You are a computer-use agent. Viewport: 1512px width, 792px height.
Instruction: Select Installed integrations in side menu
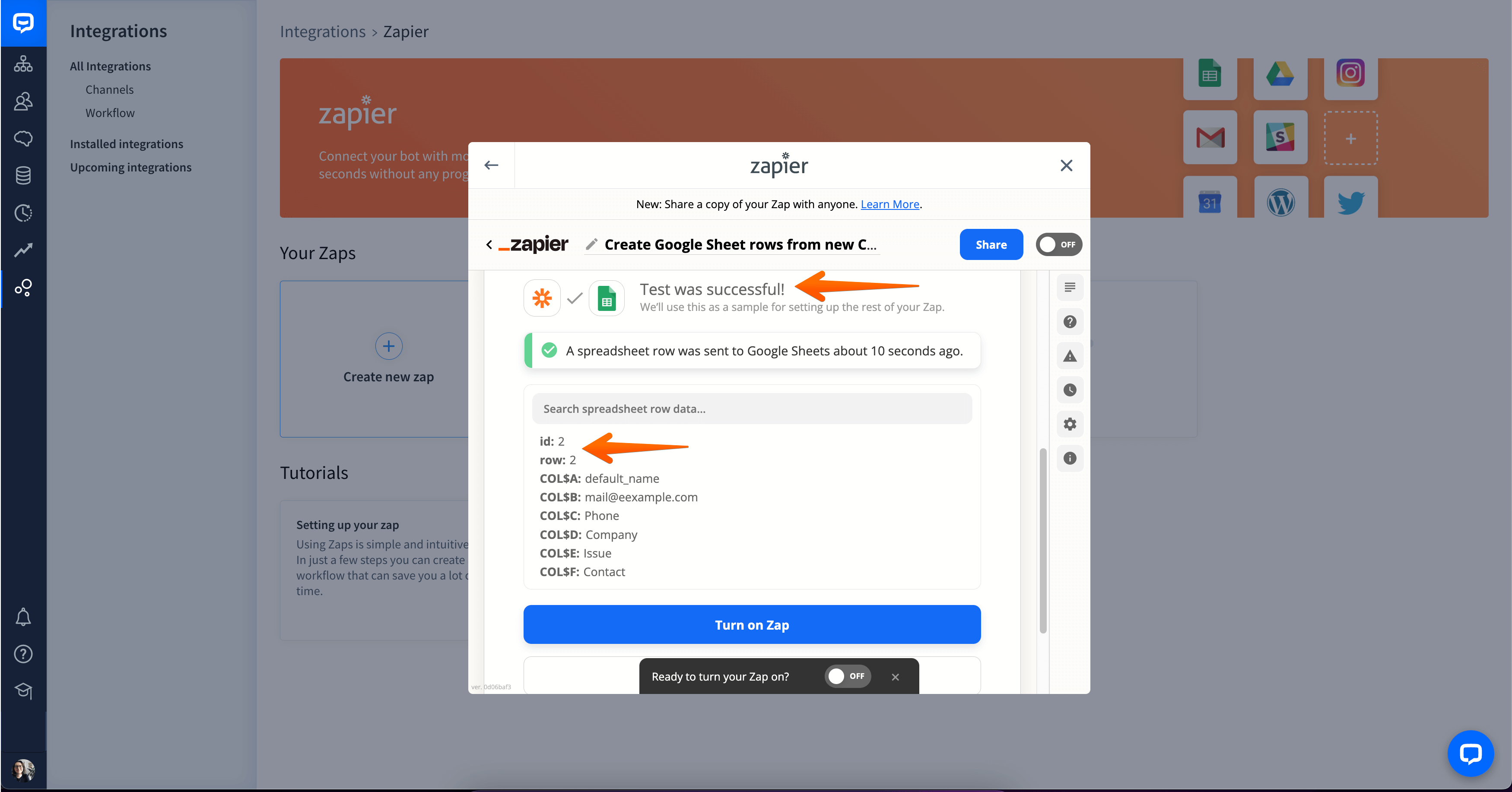127,144
